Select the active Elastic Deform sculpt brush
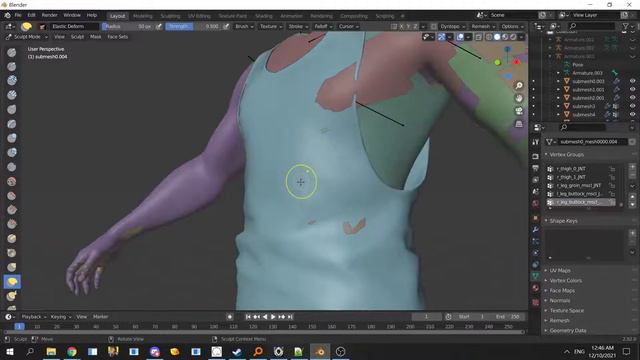Viewport: 640px width, 360px height. click(x=12, y=282)
